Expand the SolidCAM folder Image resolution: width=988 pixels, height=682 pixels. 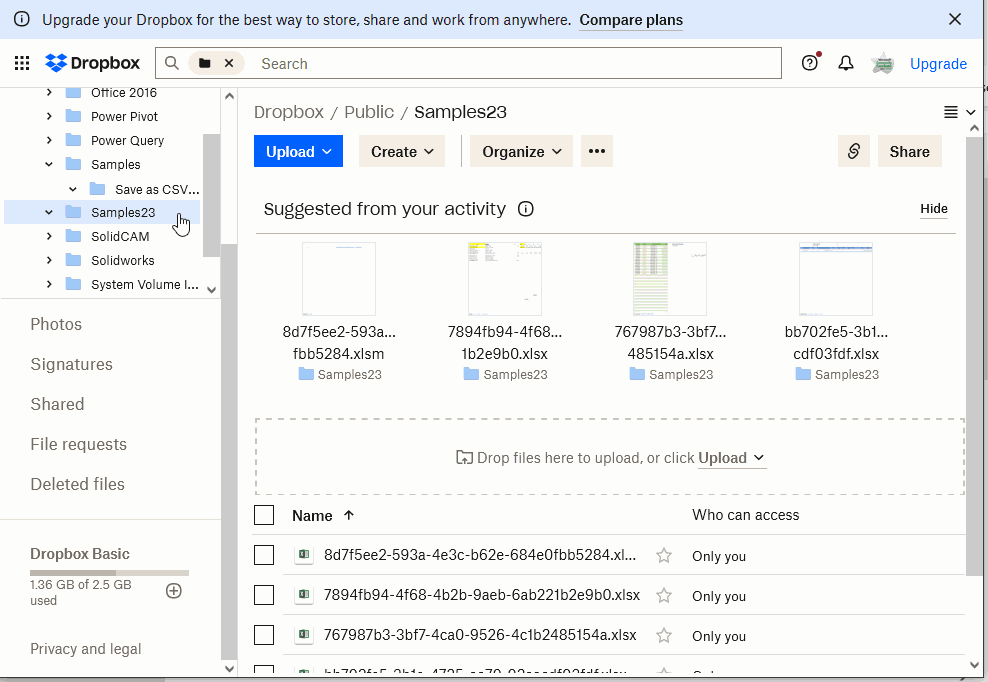tap(49, 236)
